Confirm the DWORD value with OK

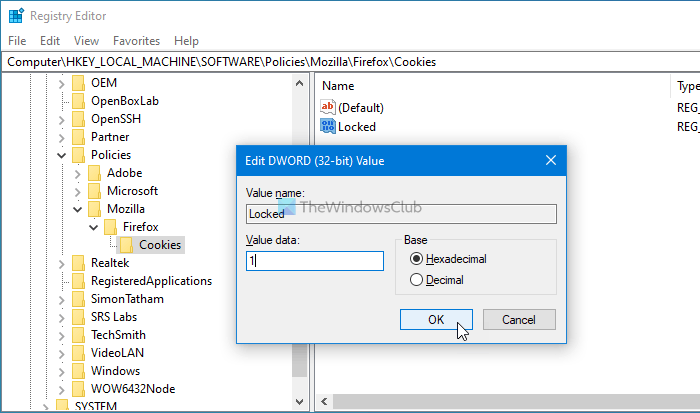point(436,320)
